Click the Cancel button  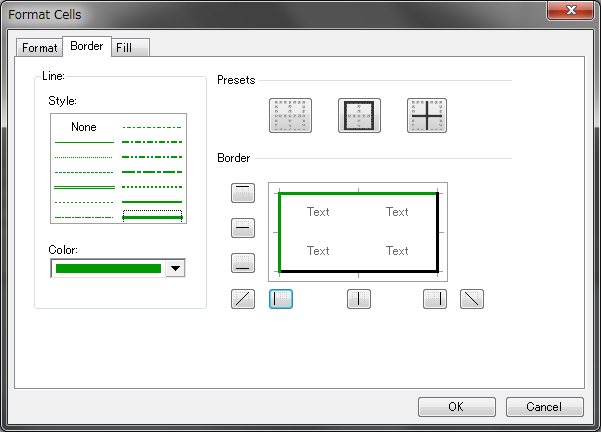coord(545,407)
